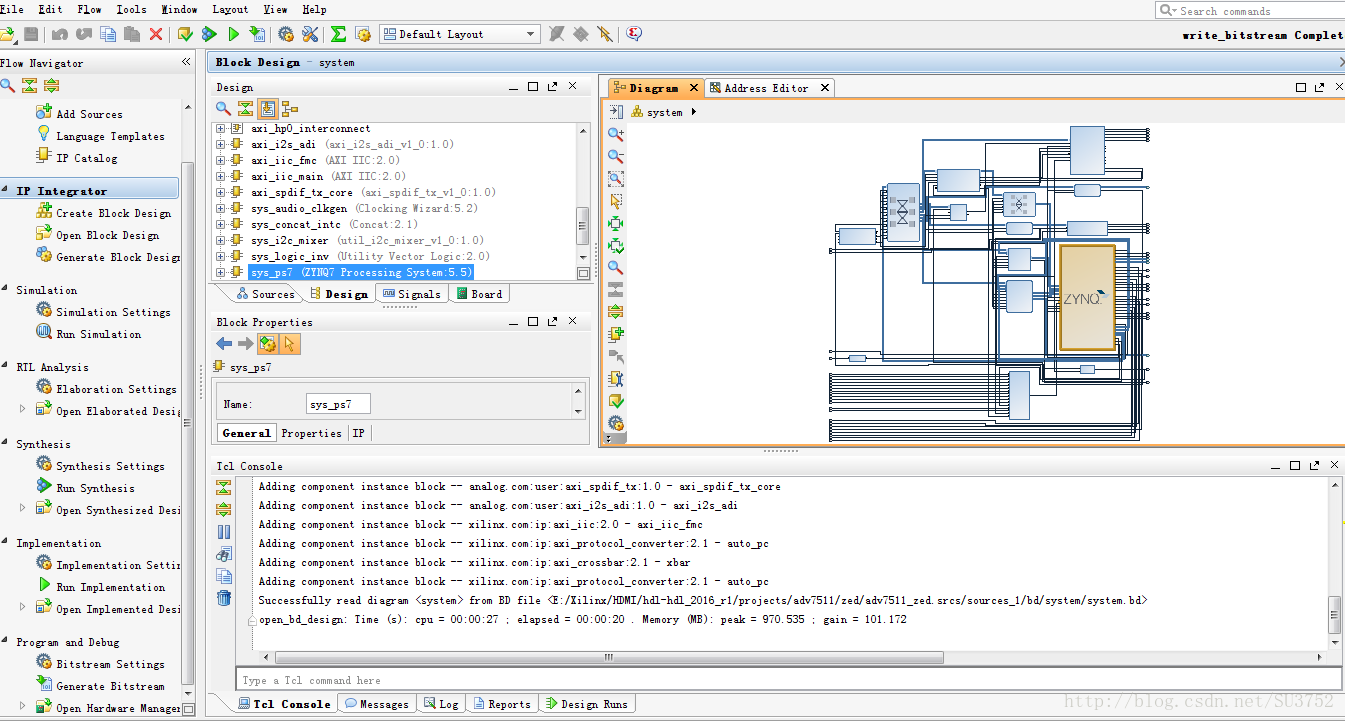
Task: Click the Design tree vertical scrollbar thumb
Action: 583,225
